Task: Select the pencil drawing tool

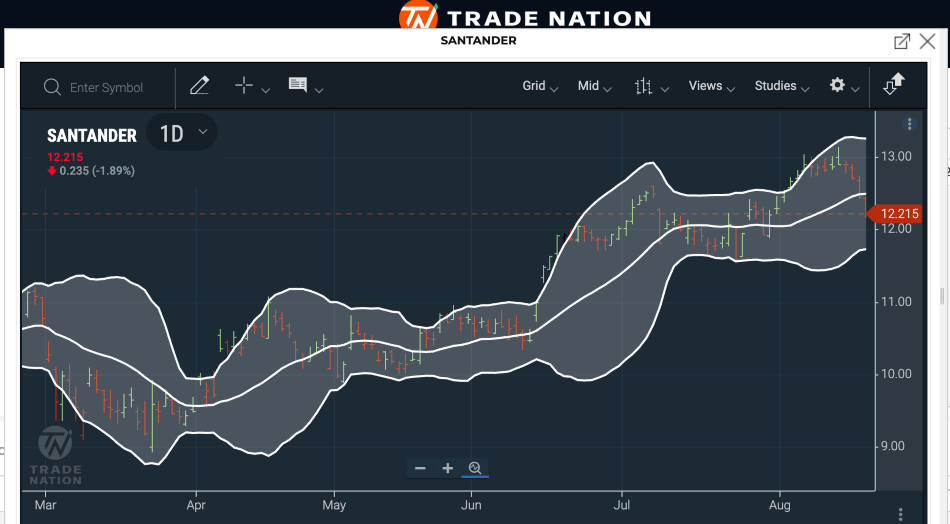Action: [x=199, y=85]
